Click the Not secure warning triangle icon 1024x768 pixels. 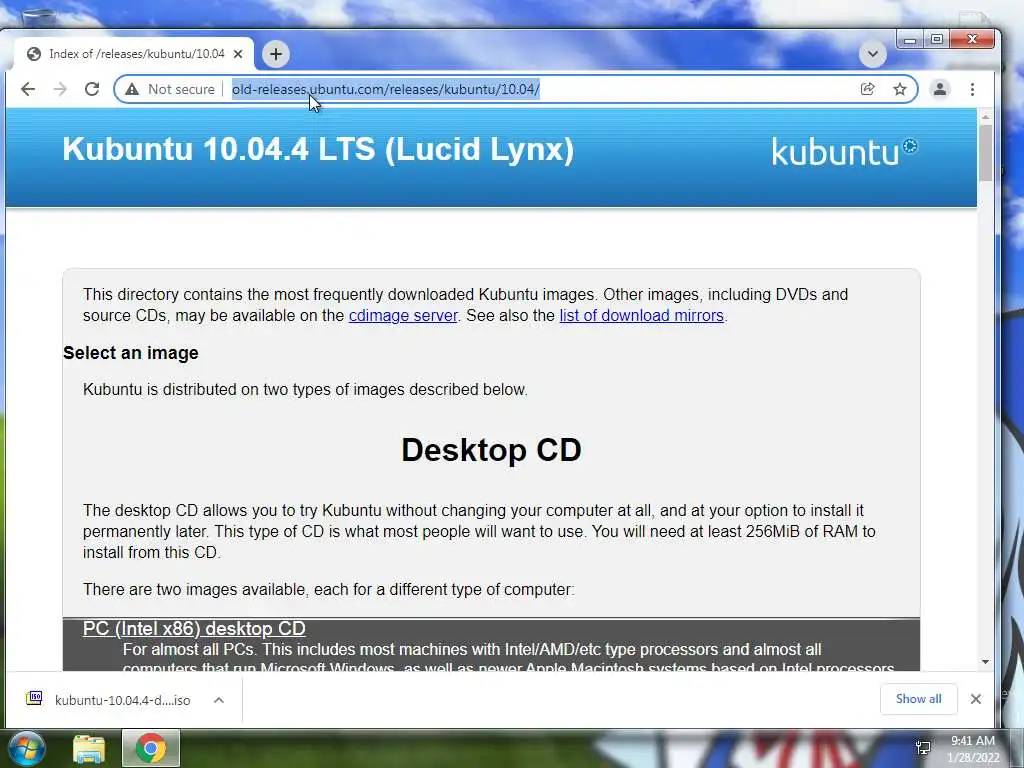click(132, 89)
